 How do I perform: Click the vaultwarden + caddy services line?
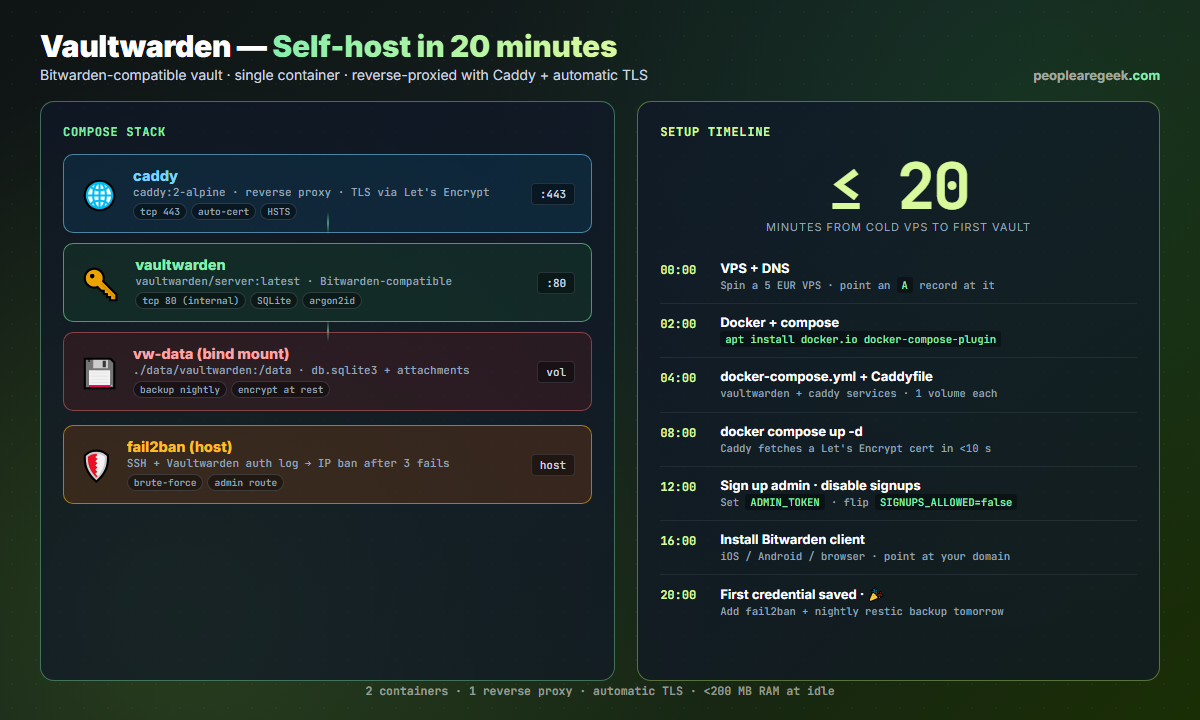click(858, 394)
